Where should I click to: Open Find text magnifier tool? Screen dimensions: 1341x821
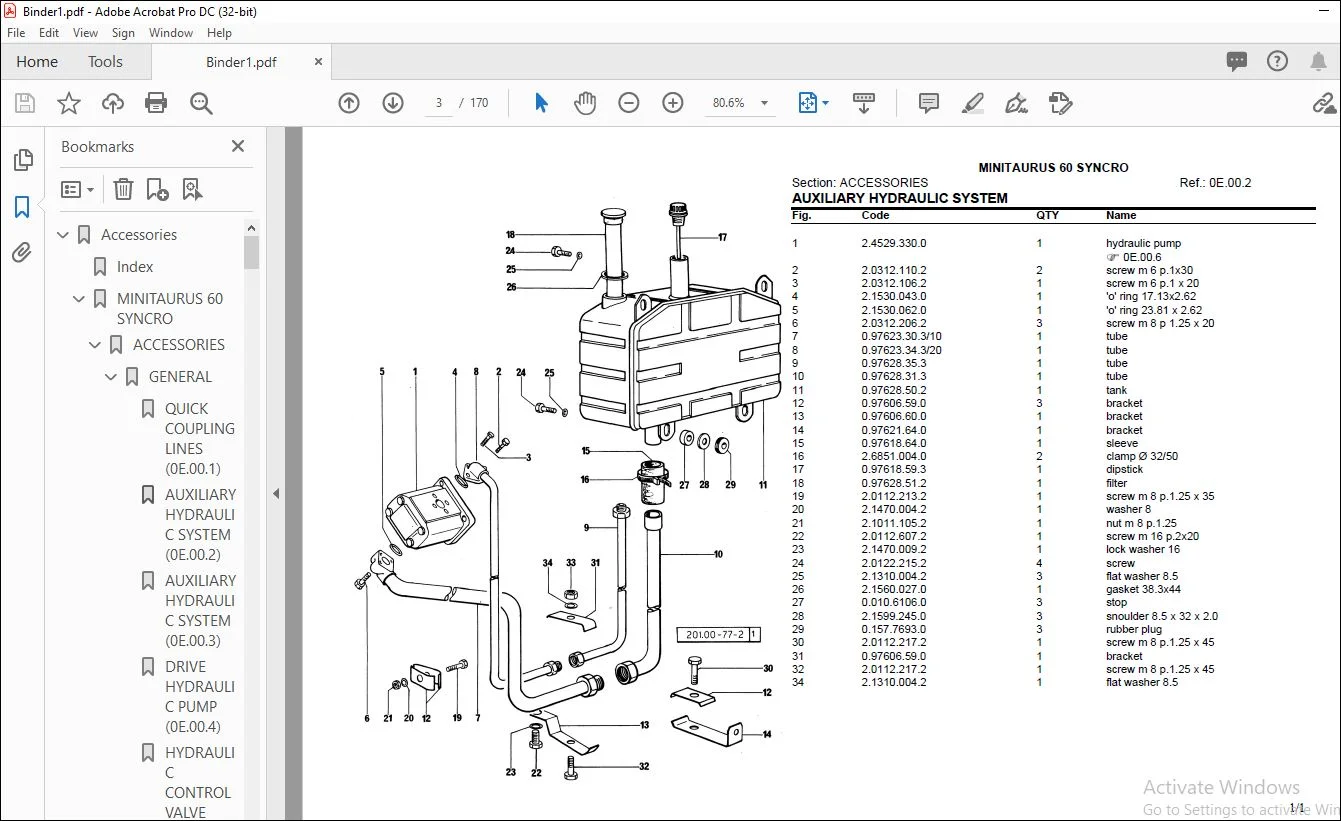pos(201,103)
